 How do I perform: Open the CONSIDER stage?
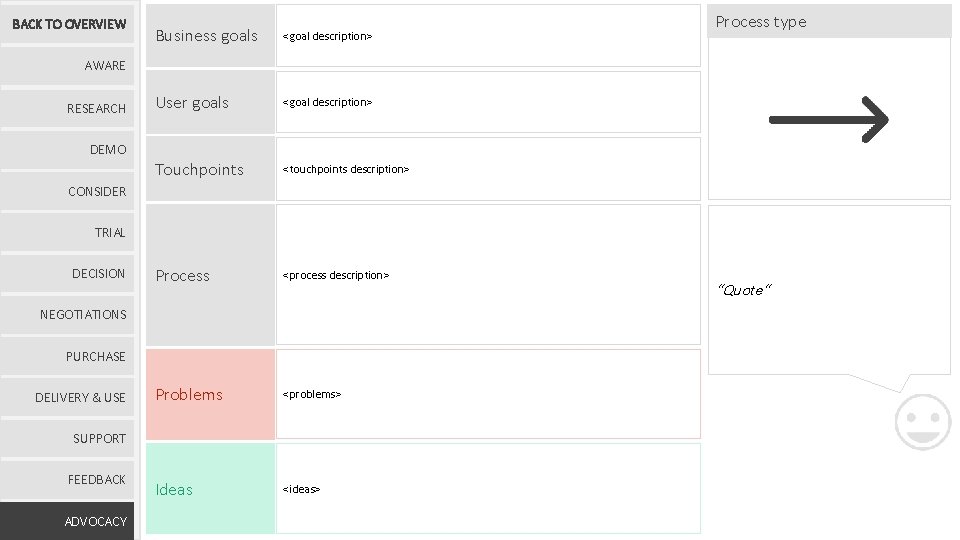68,191
